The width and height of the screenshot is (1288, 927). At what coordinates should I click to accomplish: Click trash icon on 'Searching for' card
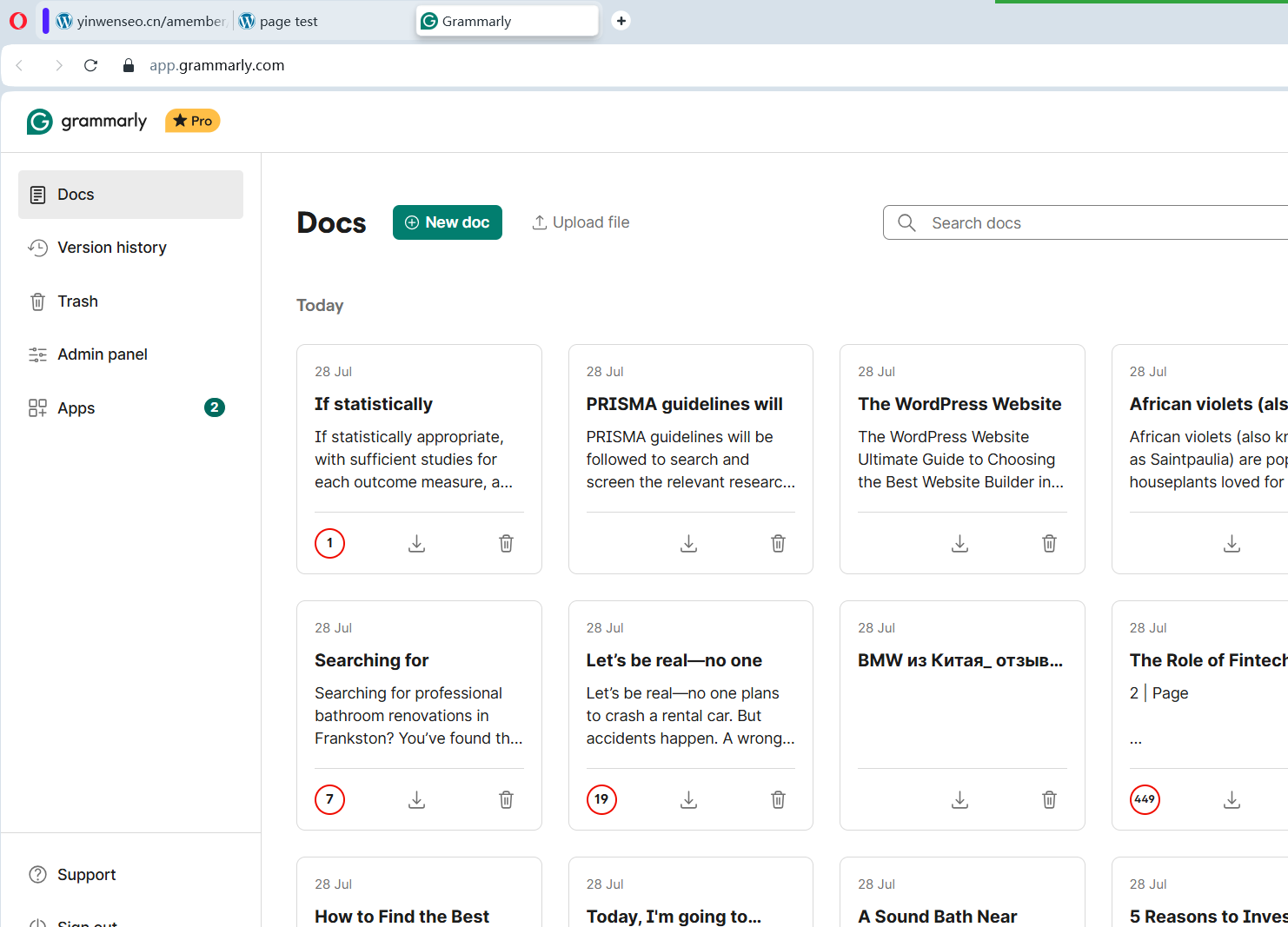coord(506,799)
